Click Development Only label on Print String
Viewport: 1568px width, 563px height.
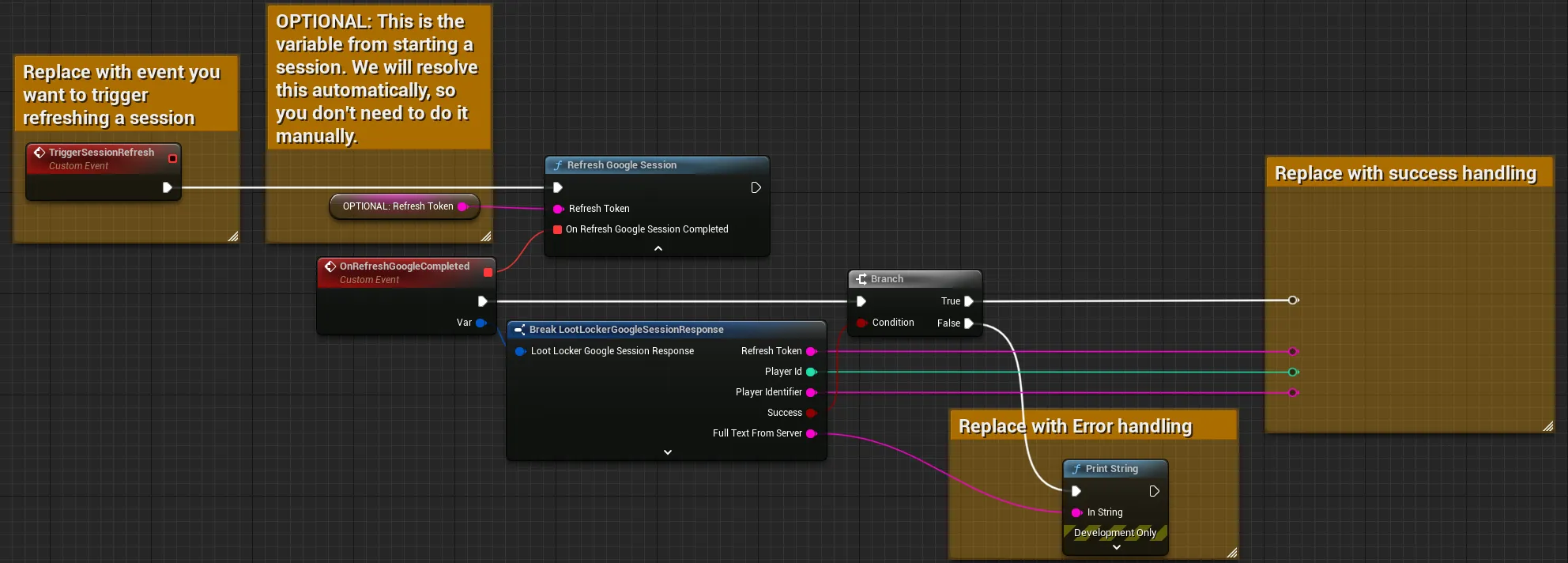click(x=1115, y=533)
